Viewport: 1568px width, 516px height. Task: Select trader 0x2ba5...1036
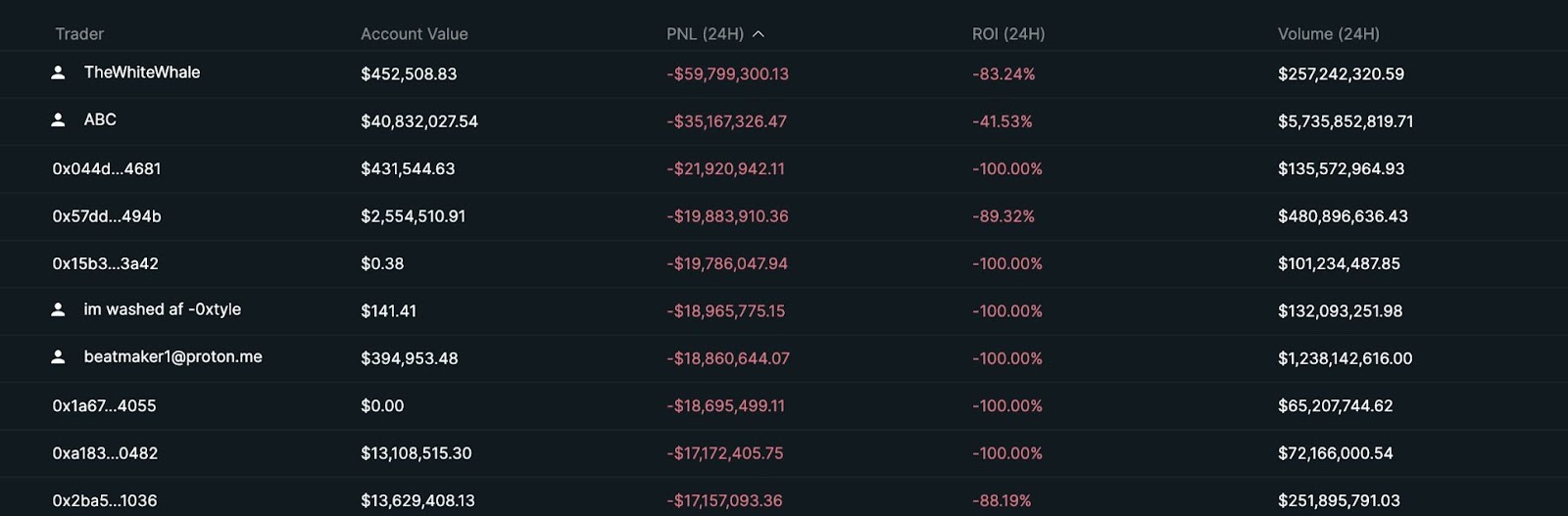105,500
